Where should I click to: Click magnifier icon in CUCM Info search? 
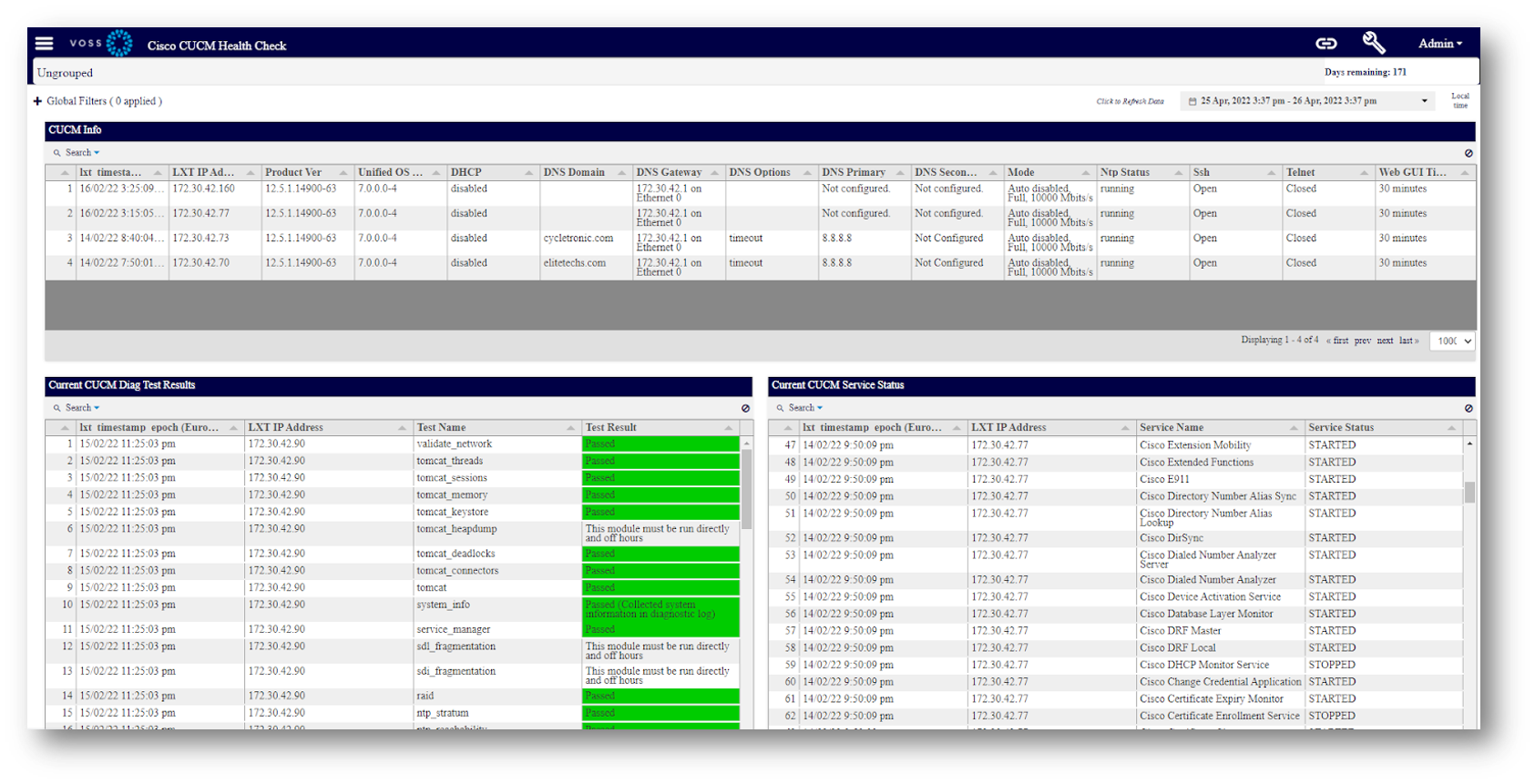(x=56, y=153)
